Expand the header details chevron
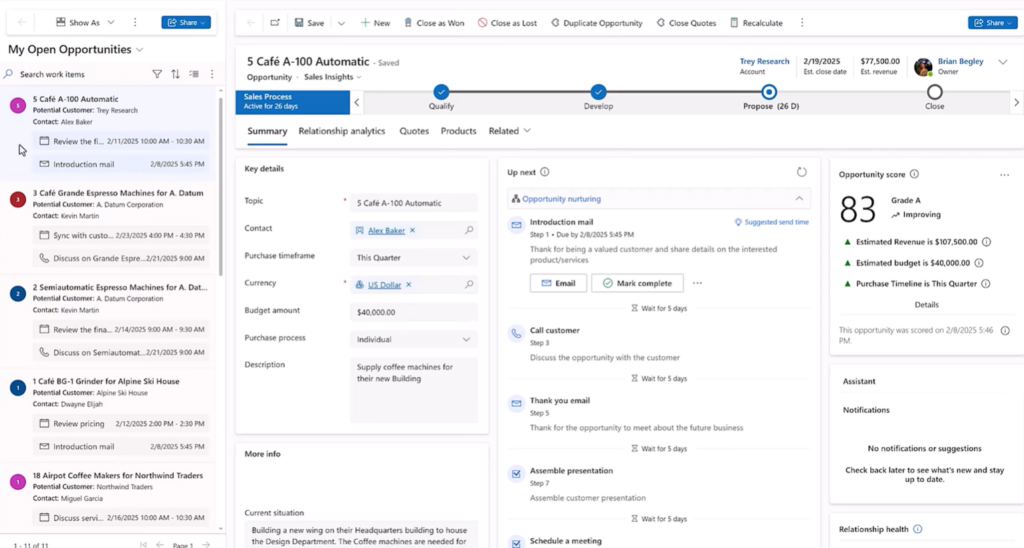Screen dimensions: 1024x548 (x=1002, y=63)
